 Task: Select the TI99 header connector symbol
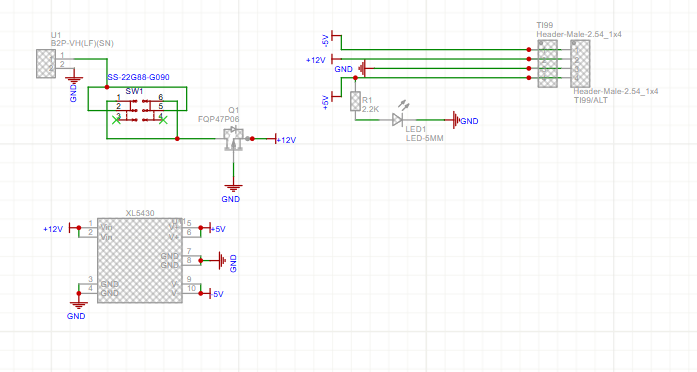point(547,64)
